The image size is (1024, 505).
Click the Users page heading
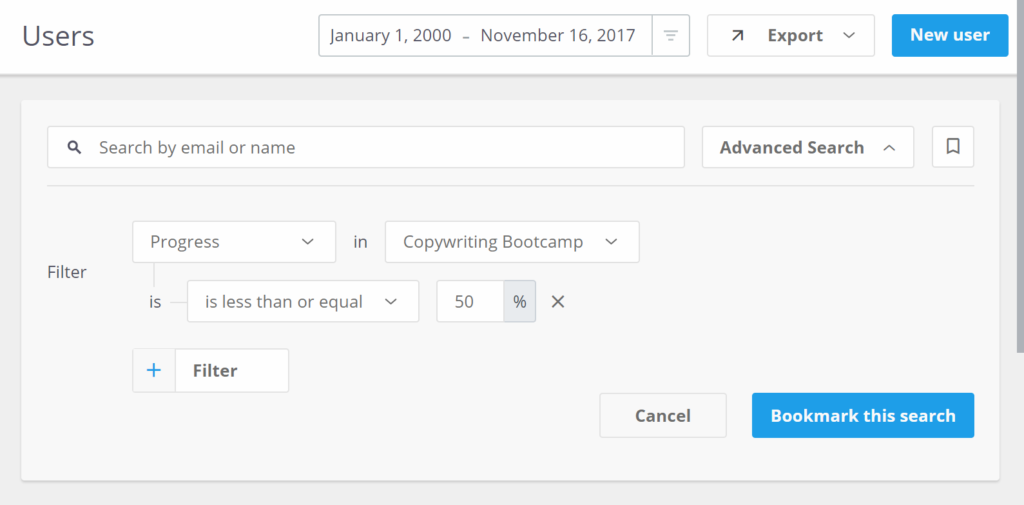(58, 36)
